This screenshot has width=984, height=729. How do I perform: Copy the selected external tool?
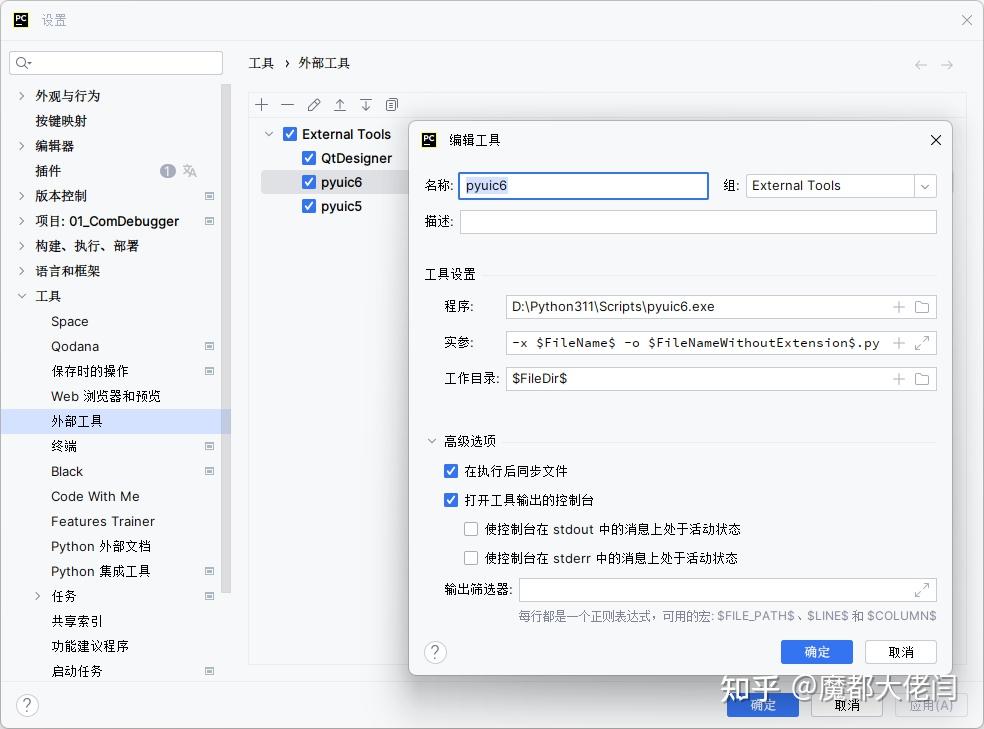point(391,104)
